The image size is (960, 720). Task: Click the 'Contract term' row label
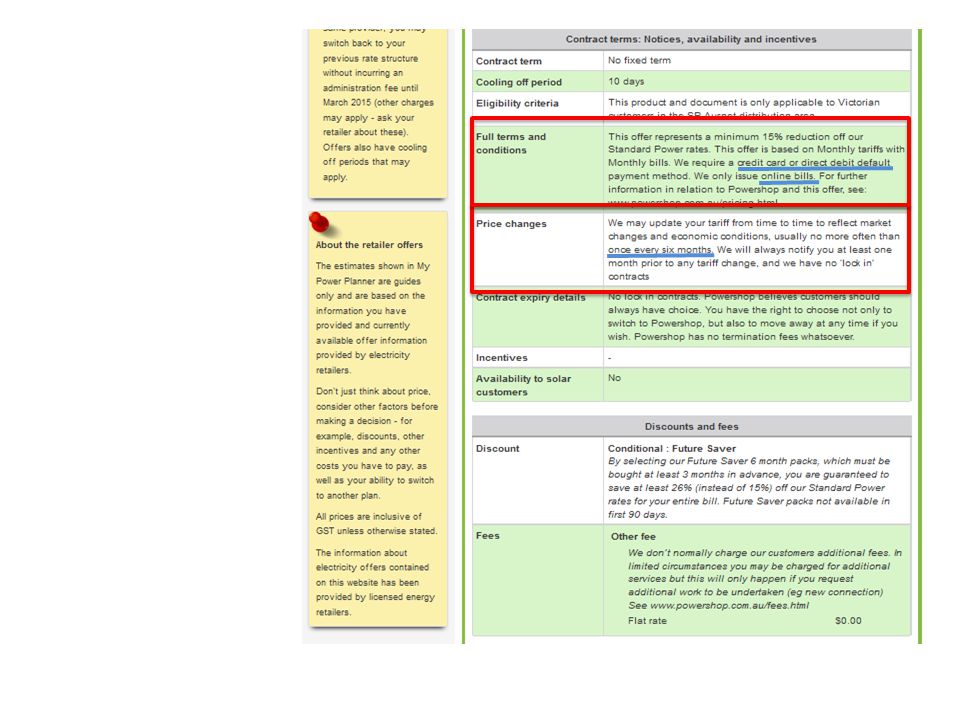pos(509,61)
